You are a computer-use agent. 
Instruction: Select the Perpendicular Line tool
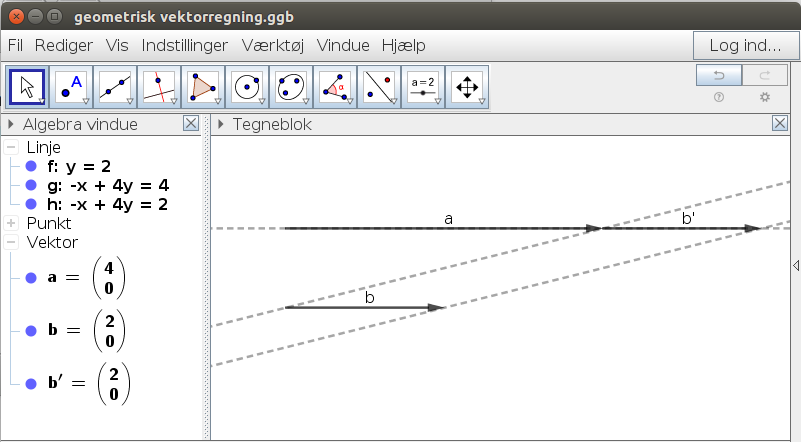(x=159, y=87)
